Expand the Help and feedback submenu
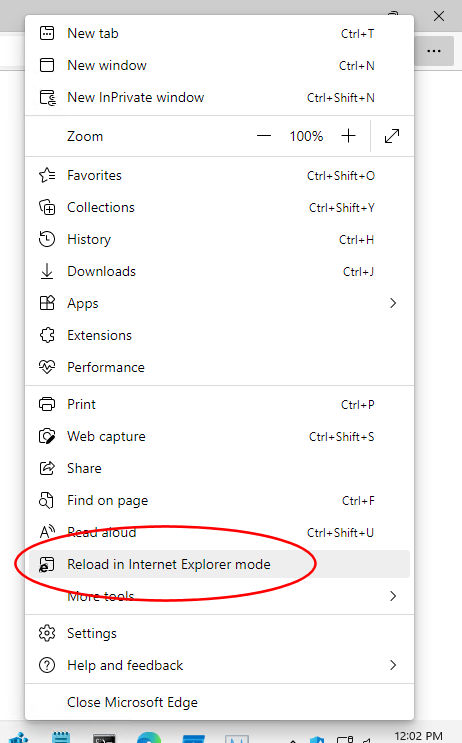The image size is (462, 743). click(x=219, y=665)
